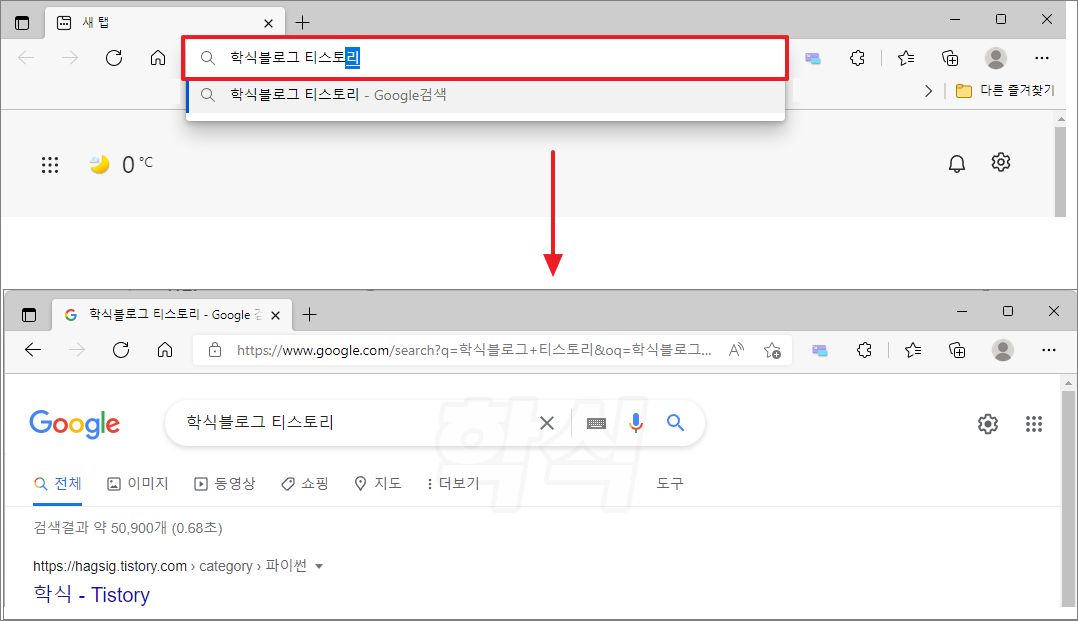Open notifications bell on new tab page

[x=957, y=164]
